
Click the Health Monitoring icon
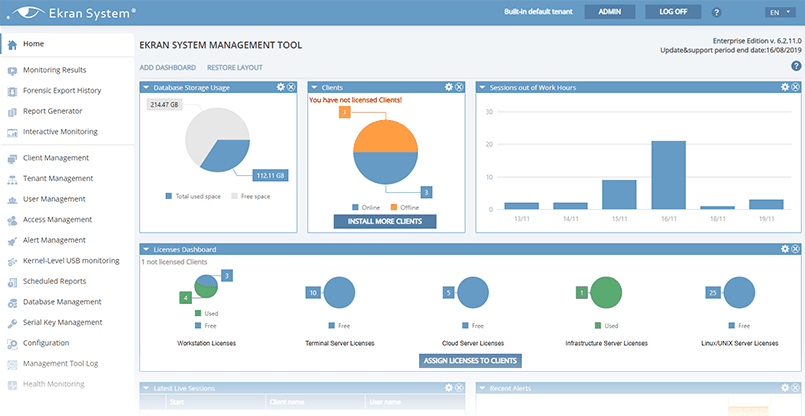[13, 385]
